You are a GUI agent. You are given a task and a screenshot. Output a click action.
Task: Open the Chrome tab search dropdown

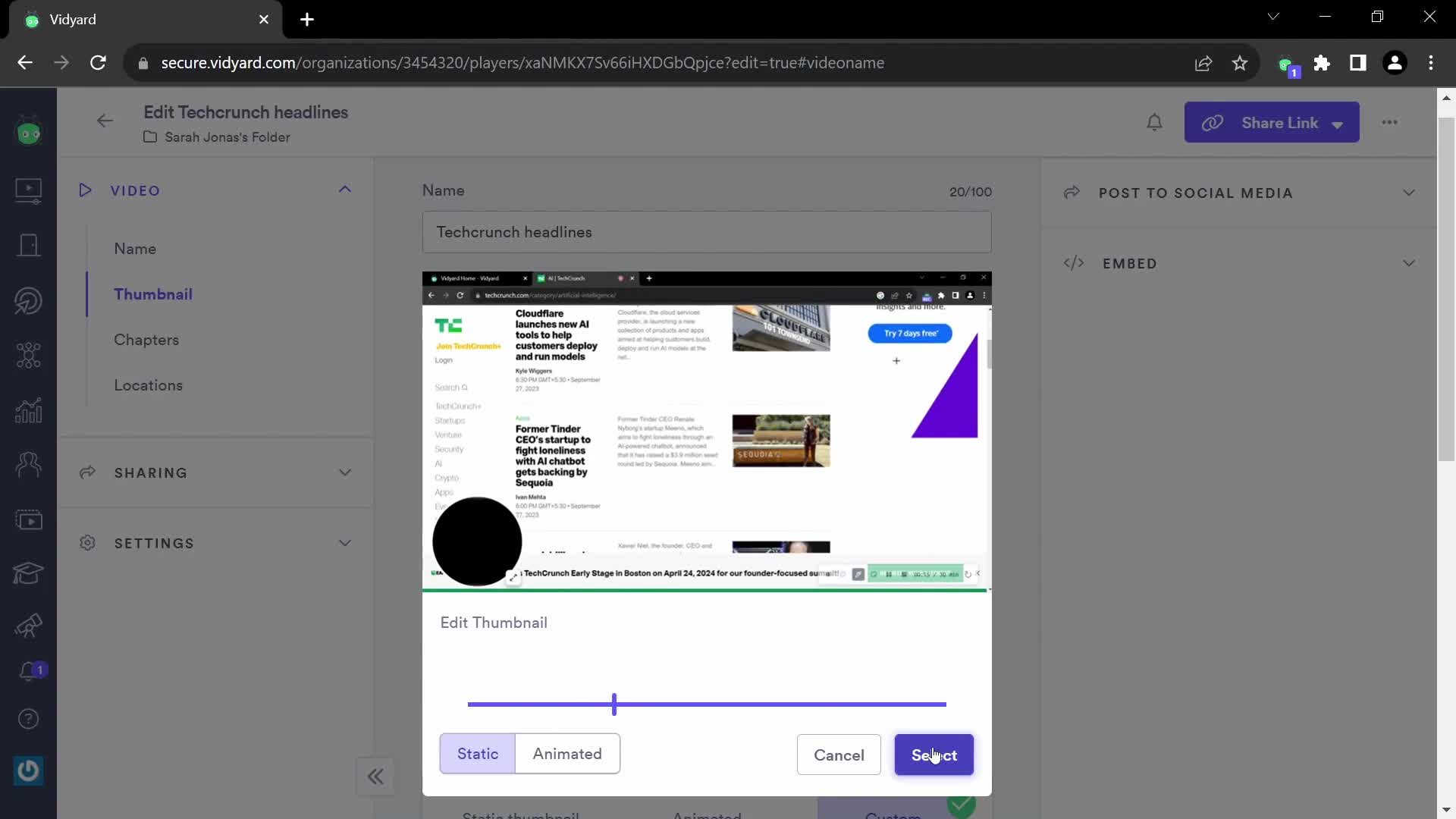pos(1273,17)
